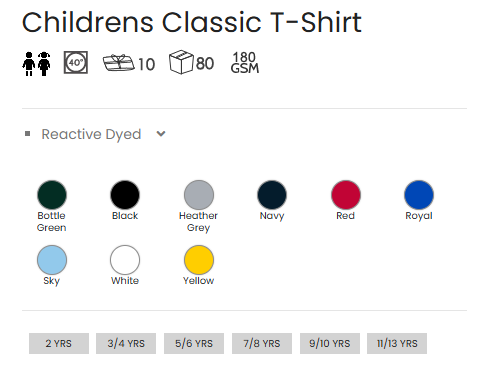Choose the 5/6 YRS size button

194,343
